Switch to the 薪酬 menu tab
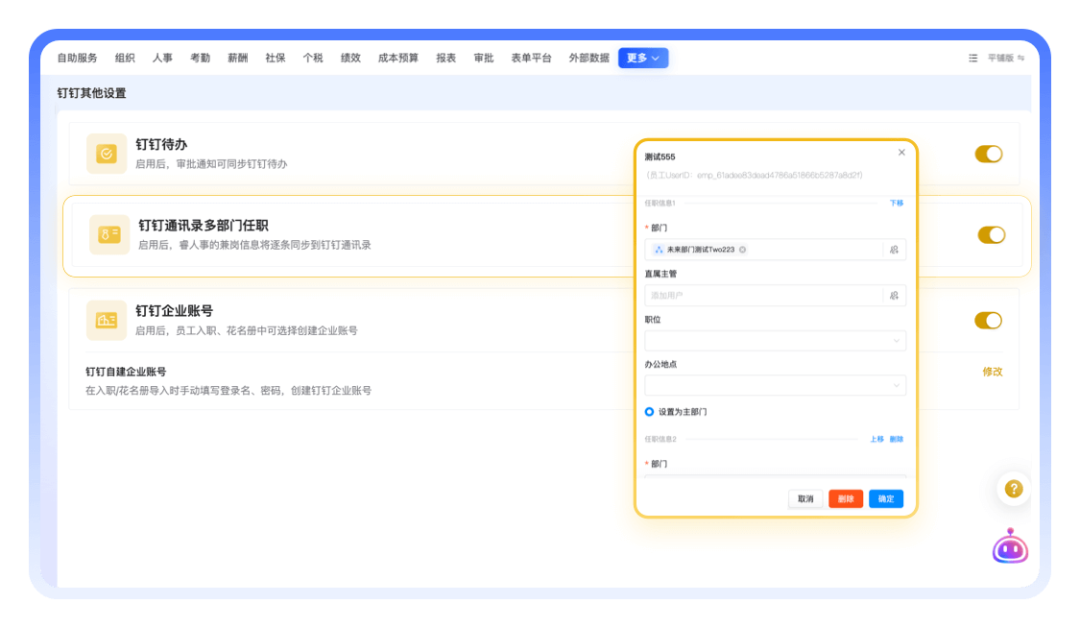The image size is (1080, 628). tap(238, 58)
